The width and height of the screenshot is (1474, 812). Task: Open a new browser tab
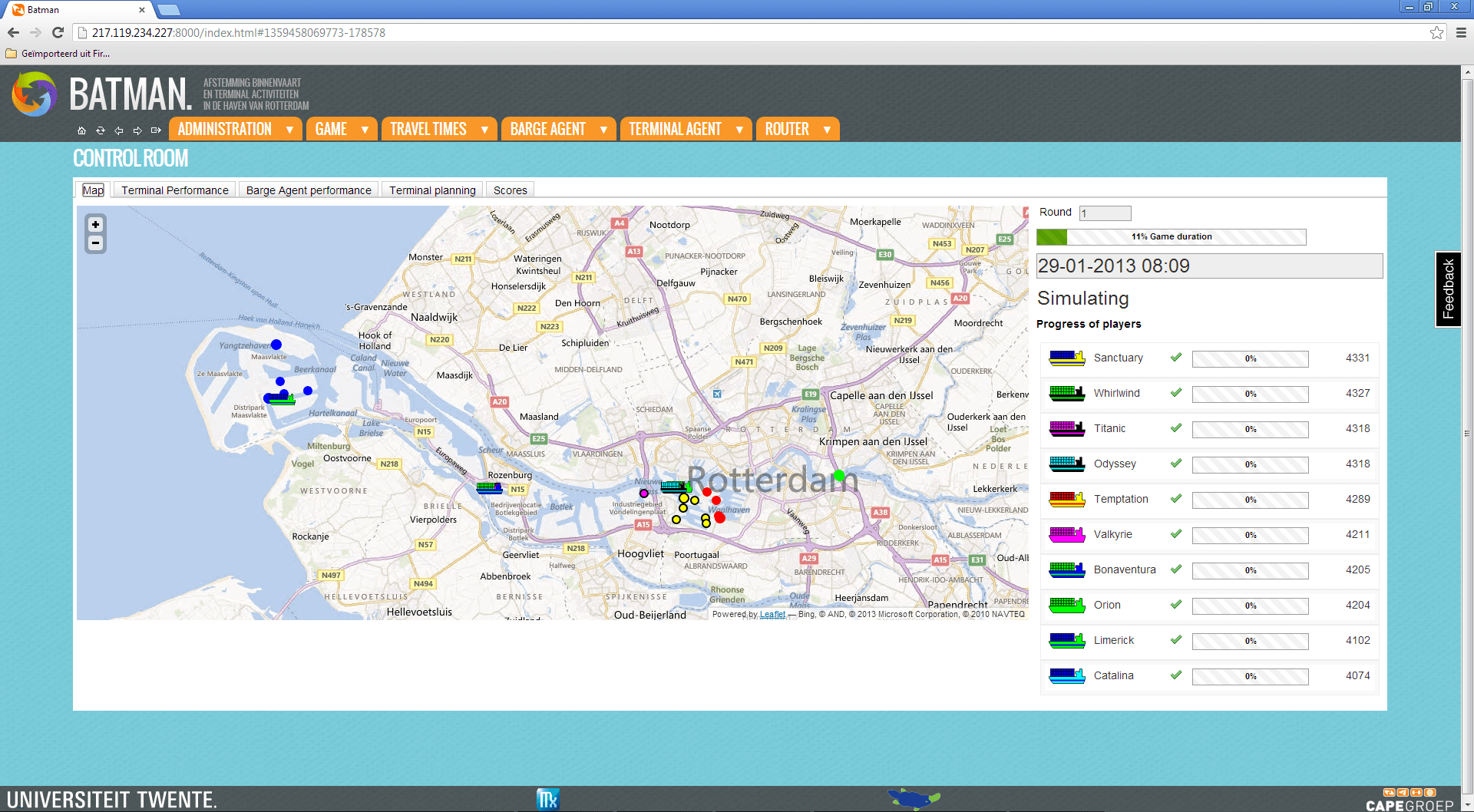pos(169,10)
